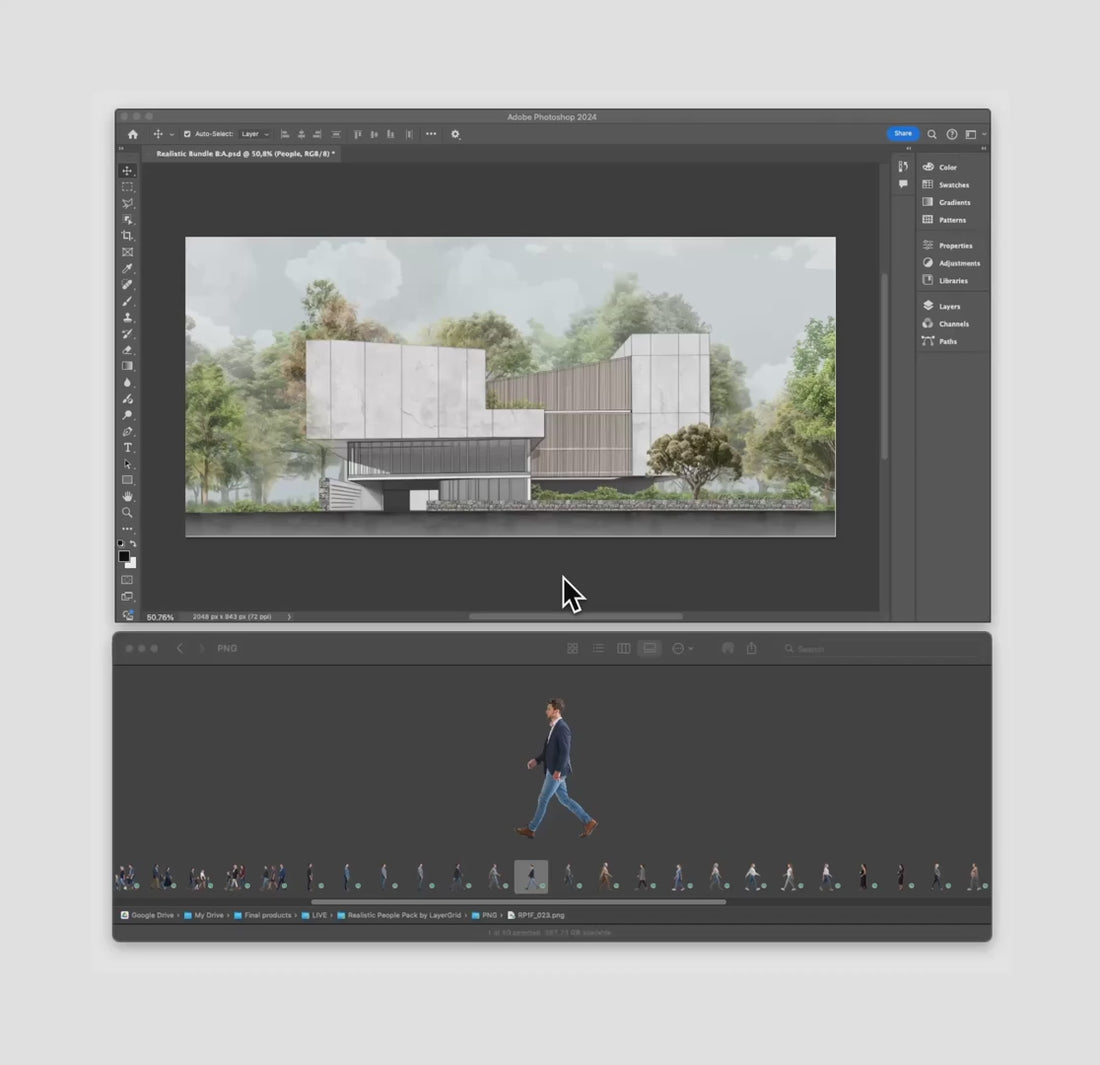Switch Finder to gallery view

pyautogui.click(x=649, y=649)
